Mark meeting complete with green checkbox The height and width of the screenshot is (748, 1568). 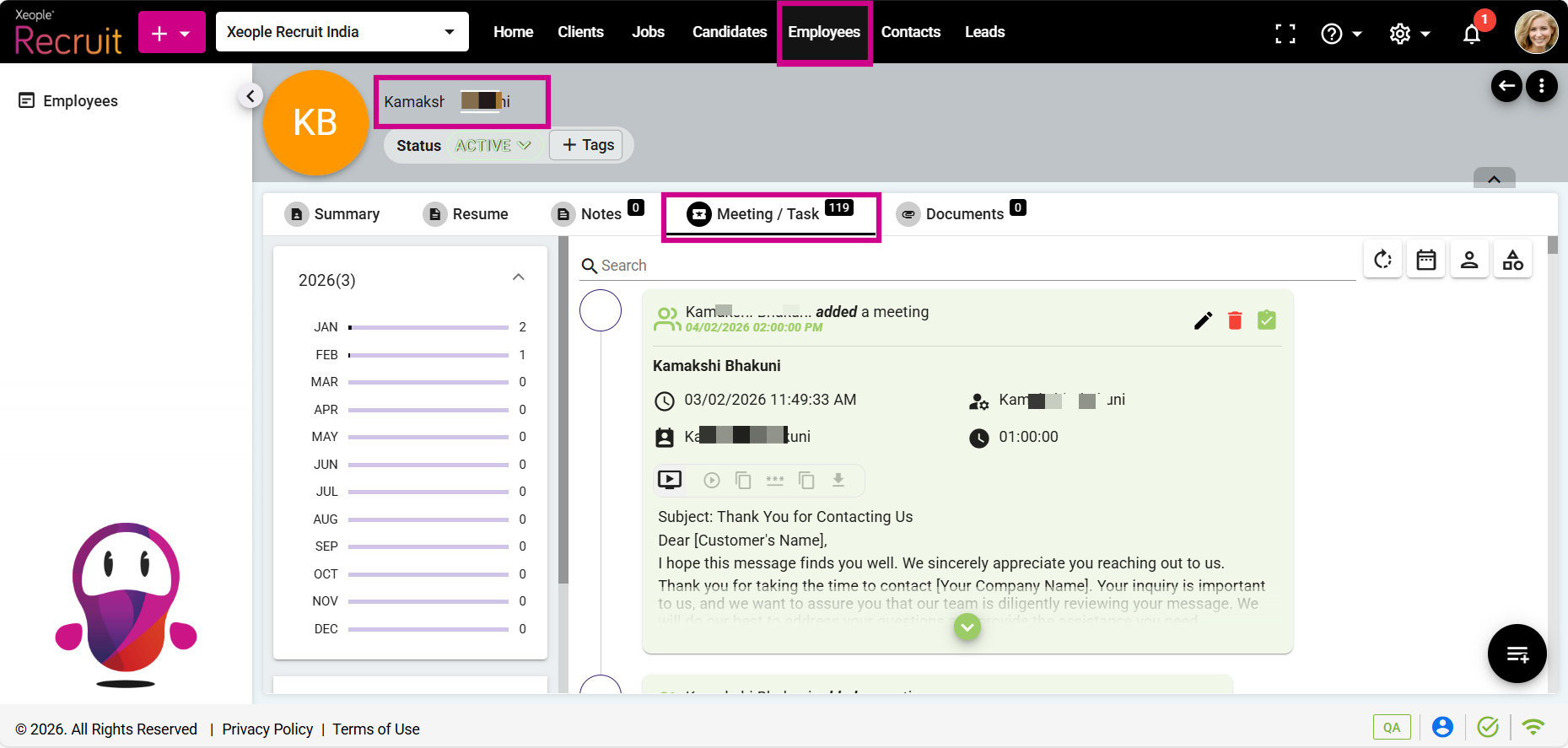point(1266,320)
